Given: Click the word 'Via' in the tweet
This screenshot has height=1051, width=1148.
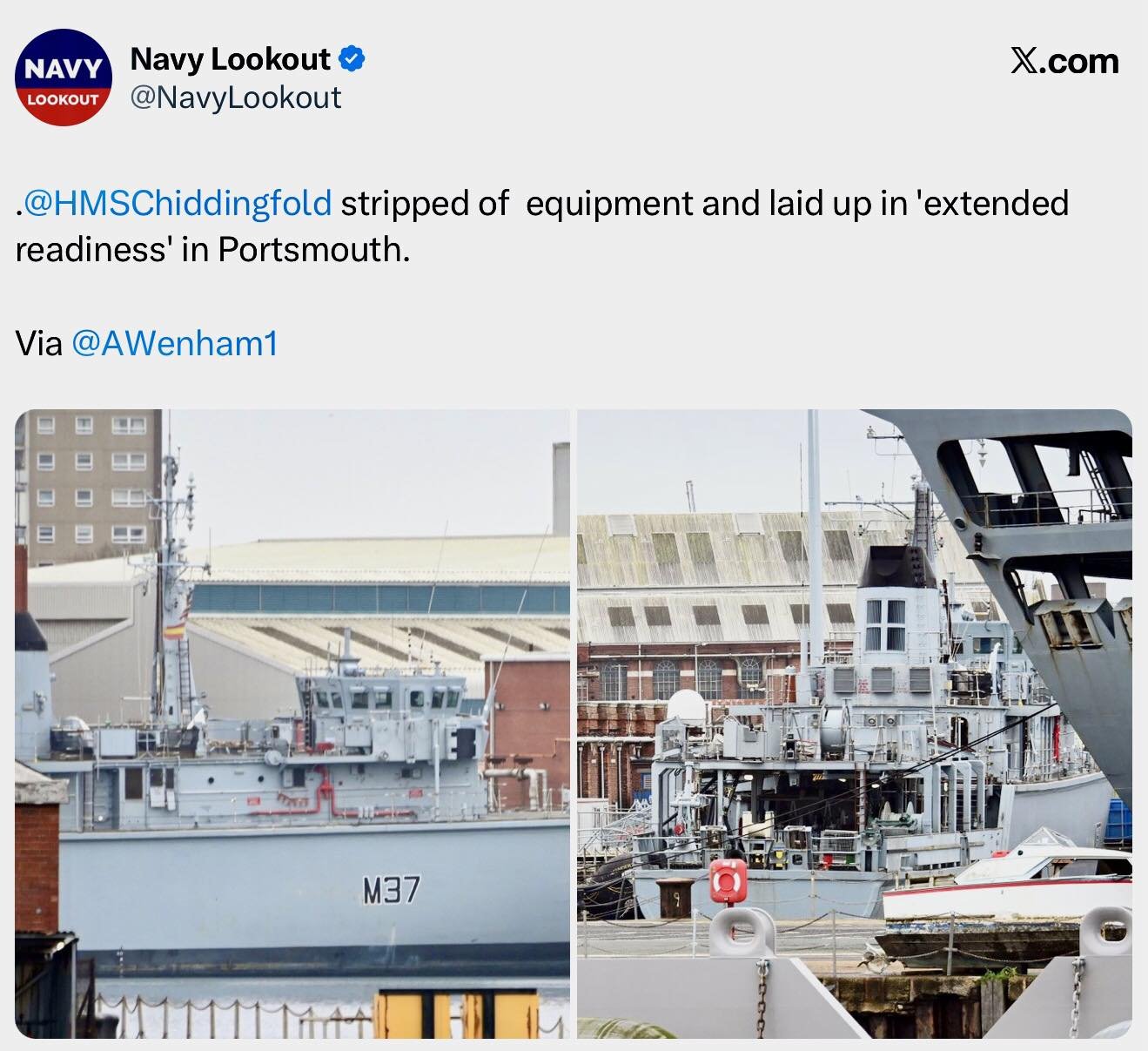Looking at the screenshot, I should pyautogui.click(x=39, y=343).
